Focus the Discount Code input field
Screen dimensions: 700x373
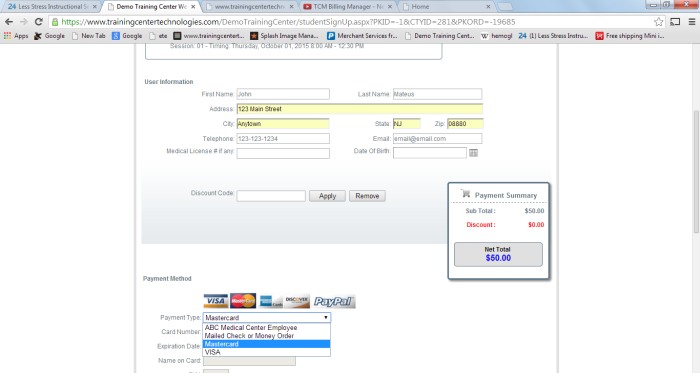(x=271, y=196)
